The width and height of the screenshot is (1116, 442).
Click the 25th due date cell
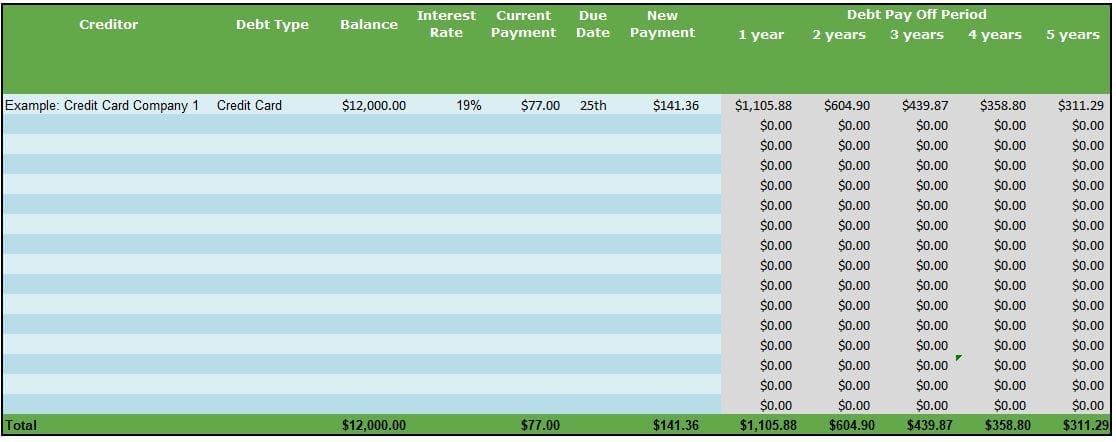click(593, 105)
